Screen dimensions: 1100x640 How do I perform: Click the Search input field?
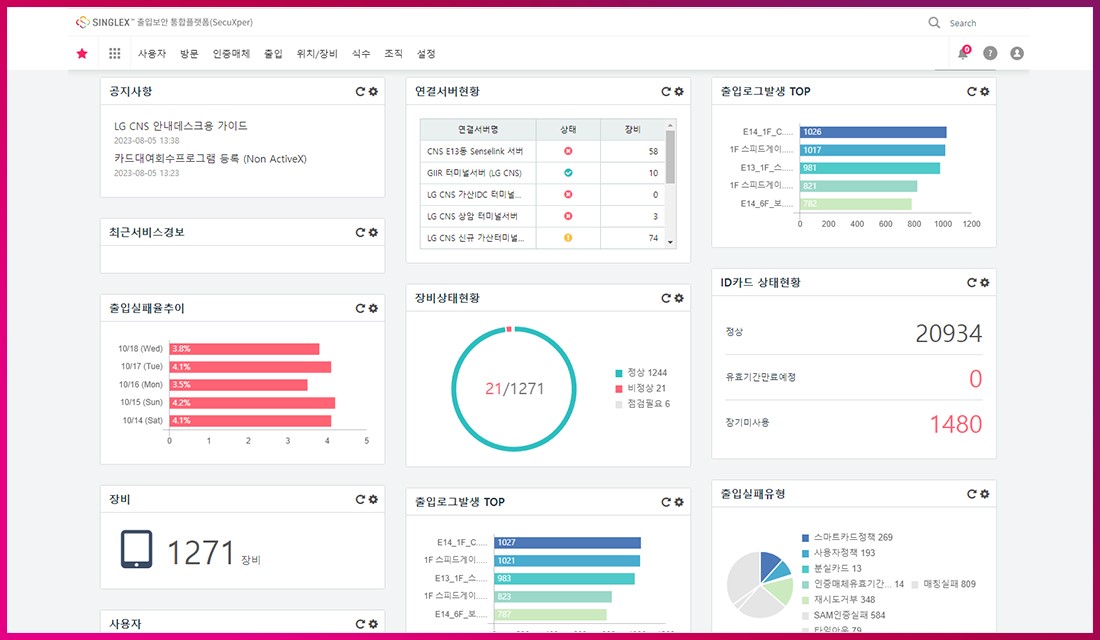click(x=985, y=23)
